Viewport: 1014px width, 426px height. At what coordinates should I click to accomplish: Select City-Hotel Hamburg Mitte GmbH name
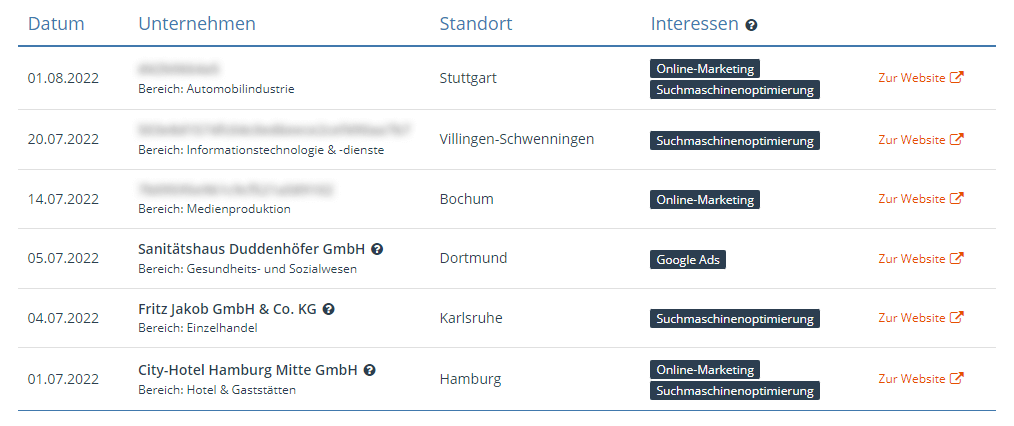(x=247, y=370)
